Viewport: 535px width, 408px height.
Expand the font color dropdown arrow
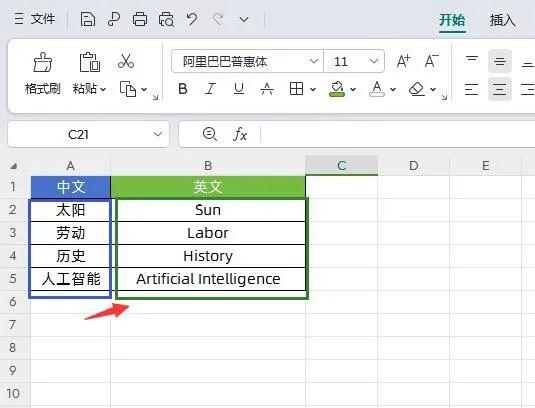tap(393, 89)
